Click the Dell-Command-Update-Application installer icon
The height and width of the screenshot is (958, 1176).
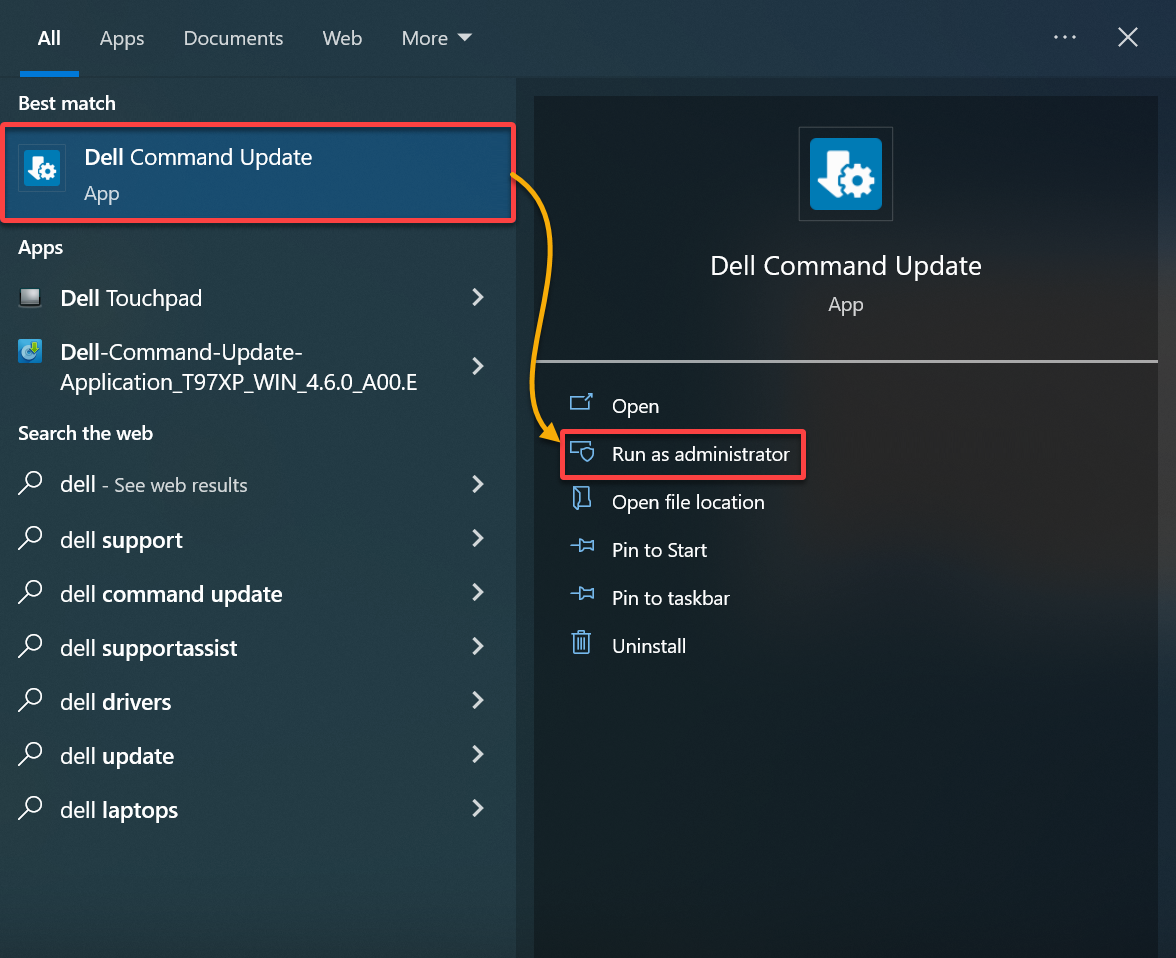pyautogui.click(x=30, y=351)
